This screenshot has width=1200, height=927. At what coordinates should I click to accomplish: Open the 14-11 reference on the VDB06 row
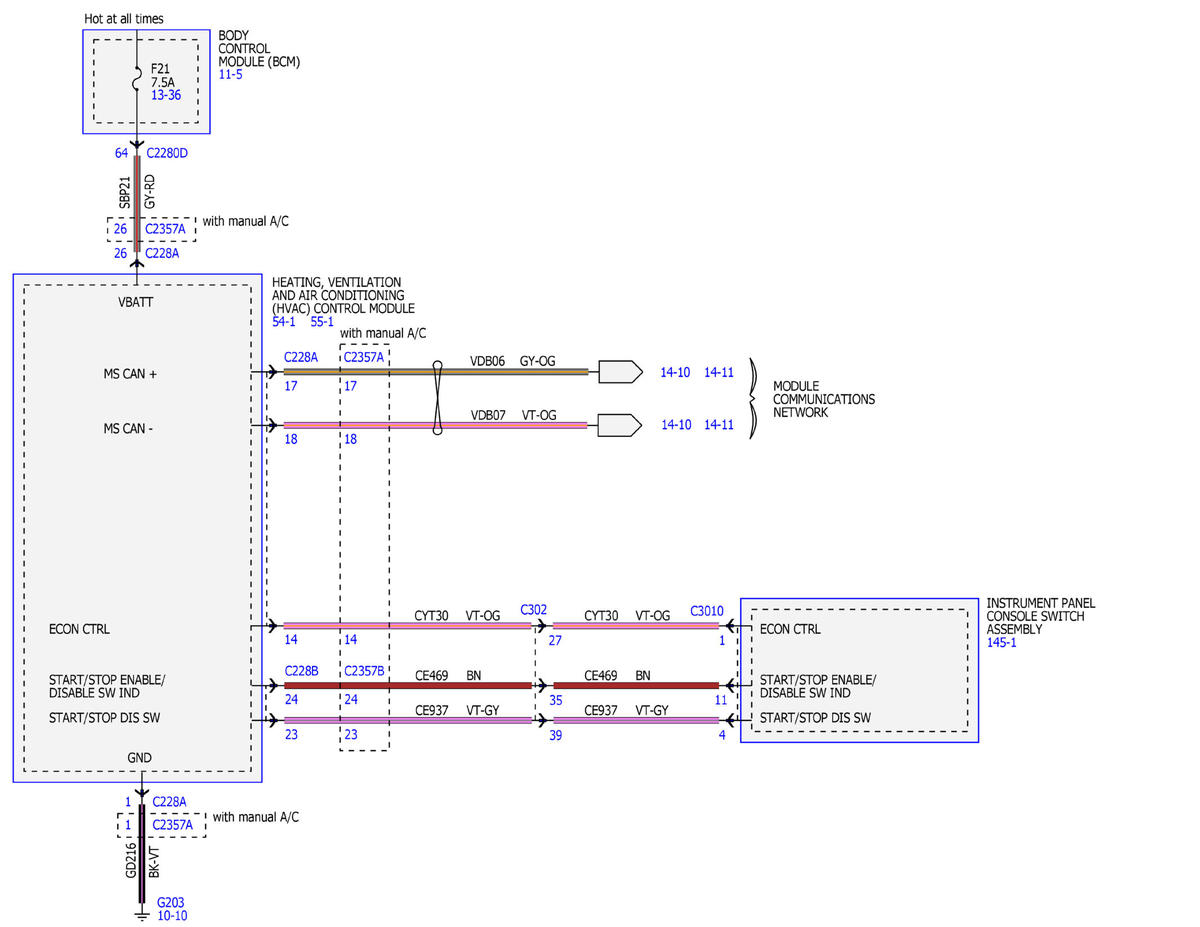pos(719,372)
